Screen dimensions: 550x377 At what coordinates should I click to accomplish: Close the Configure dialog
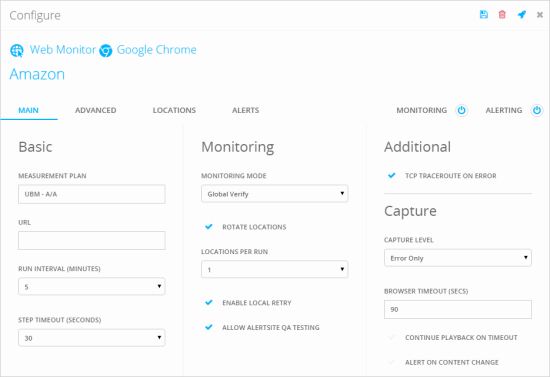(540, 15)
